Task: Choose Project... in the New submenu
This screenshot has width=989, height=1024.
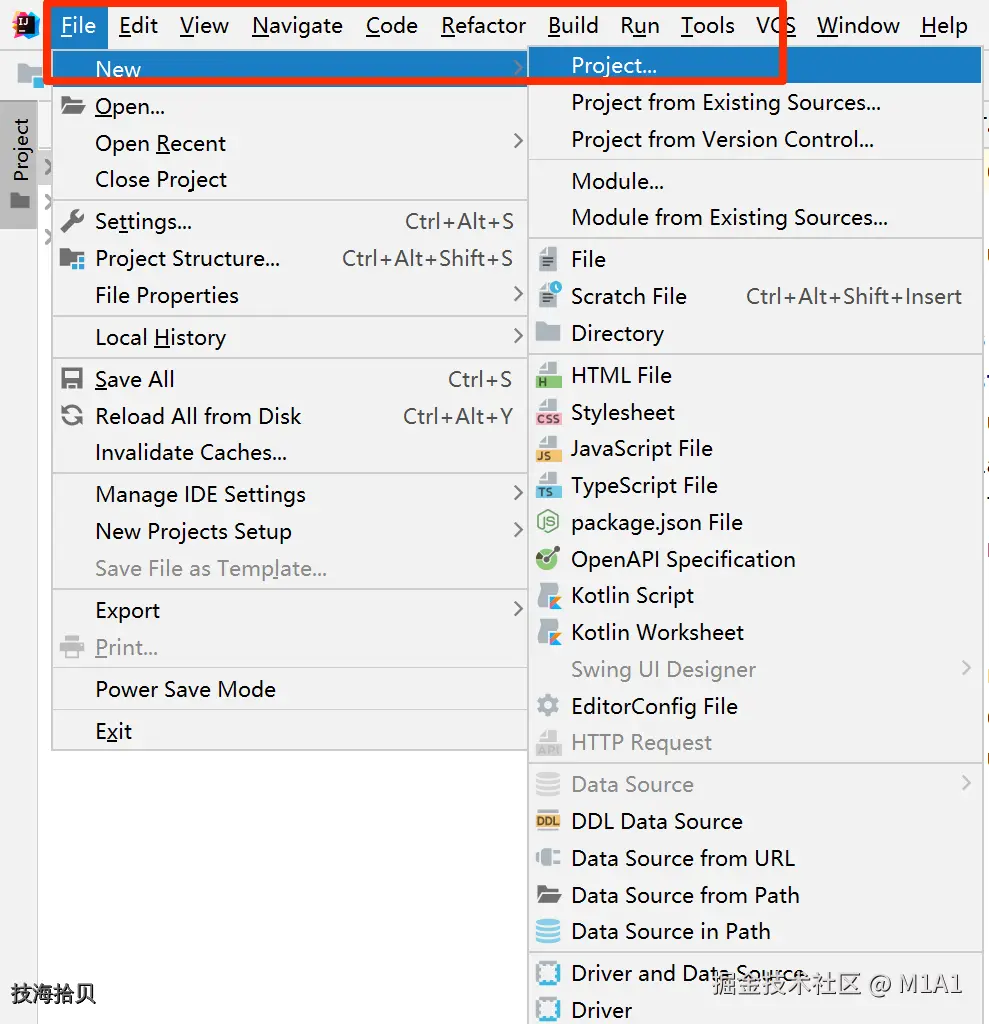Action: [755, 65]
